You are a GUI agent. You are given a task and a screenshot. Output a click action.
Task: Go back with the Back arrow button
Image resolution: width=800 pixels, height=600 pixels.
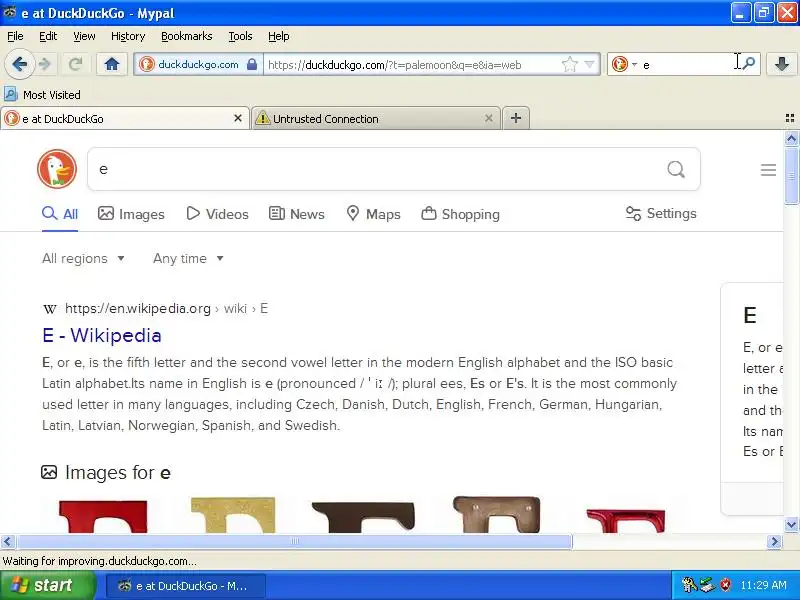pos(20,64)
